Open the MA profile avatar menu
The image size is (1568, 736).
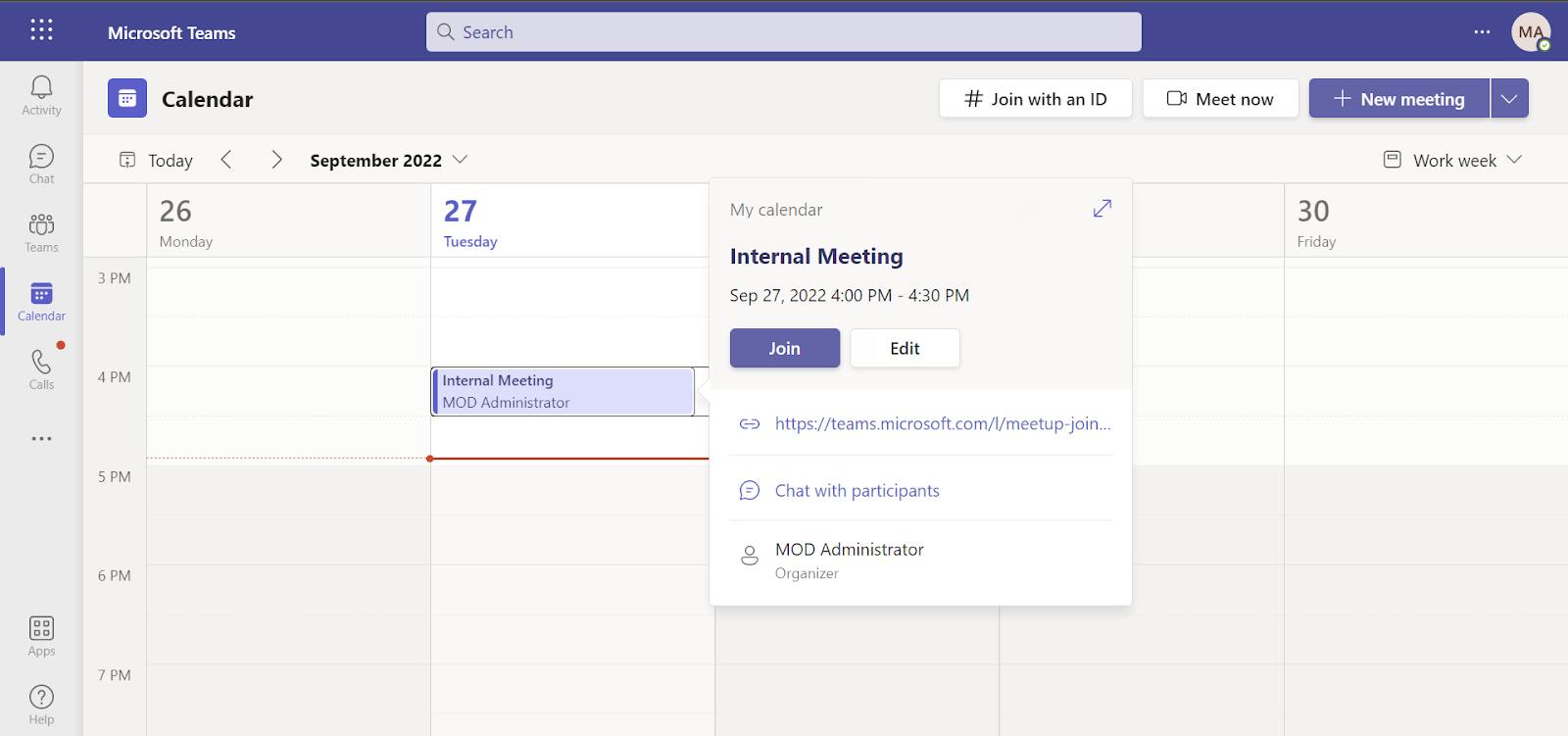pyautogui.click(x=1531, y=32)
